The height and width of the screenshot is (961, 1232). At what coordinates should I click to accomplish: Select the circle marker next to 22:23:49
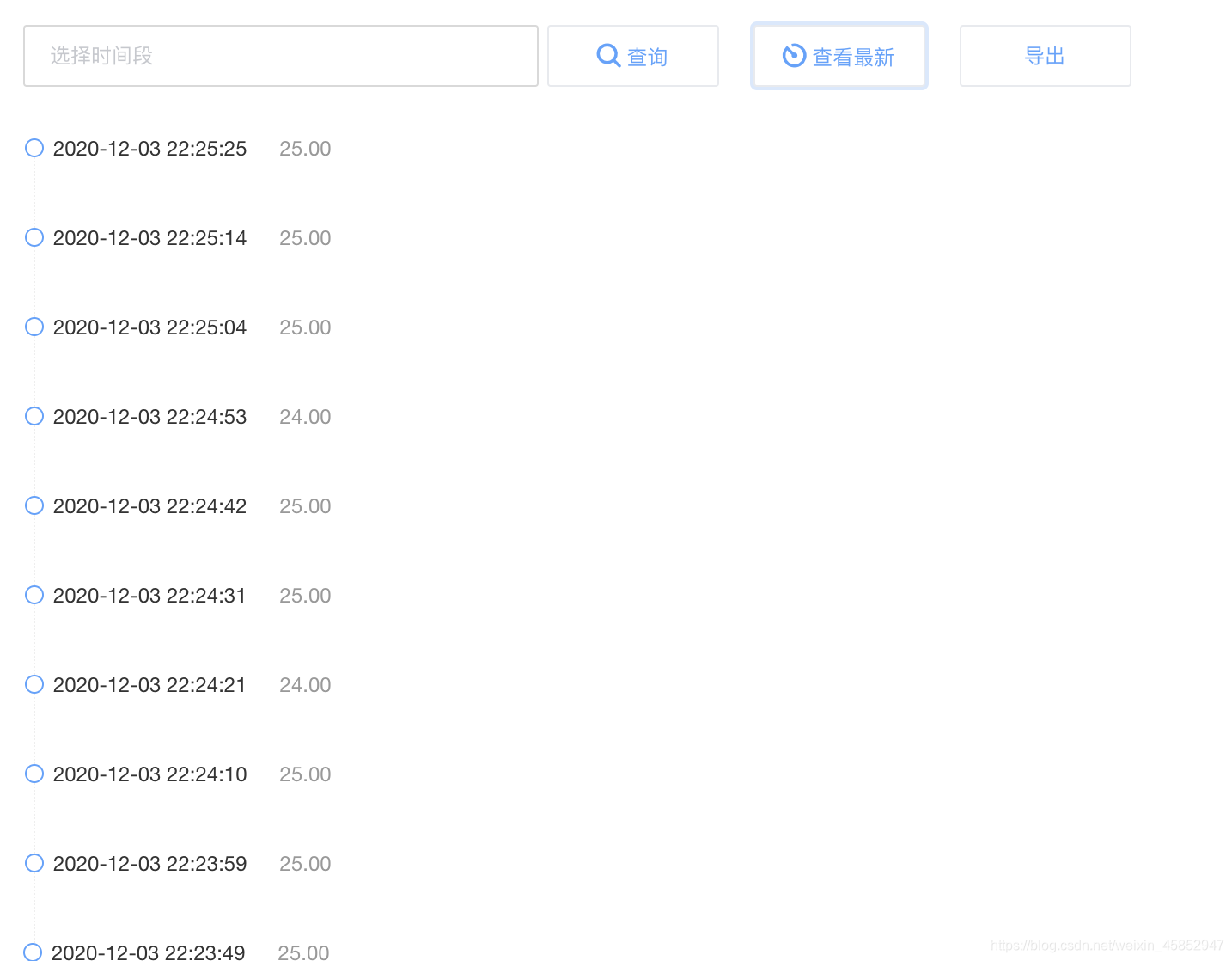pyautogui.click(x=34, y=951)
